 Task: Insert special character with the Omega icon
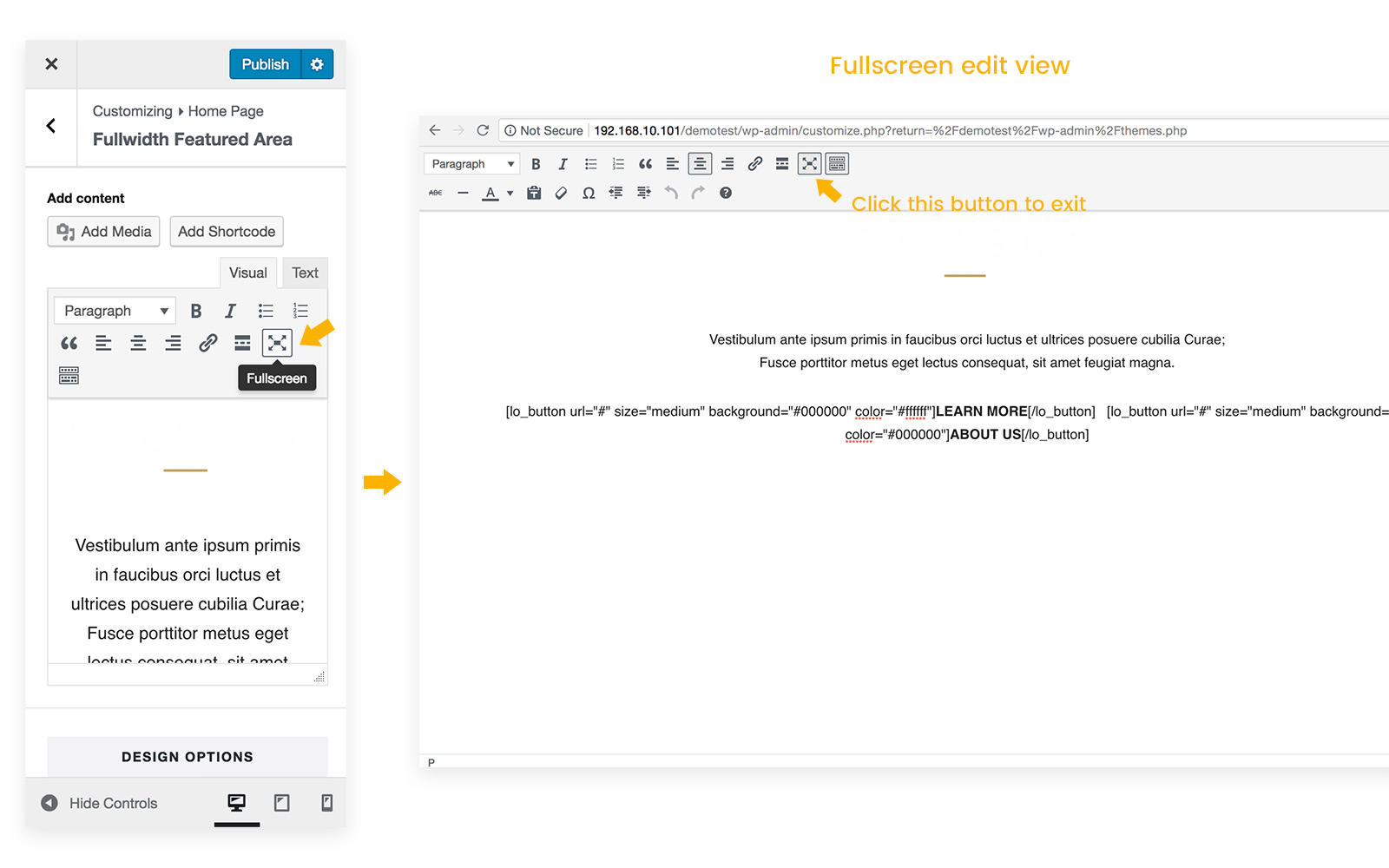click(589, 193)
